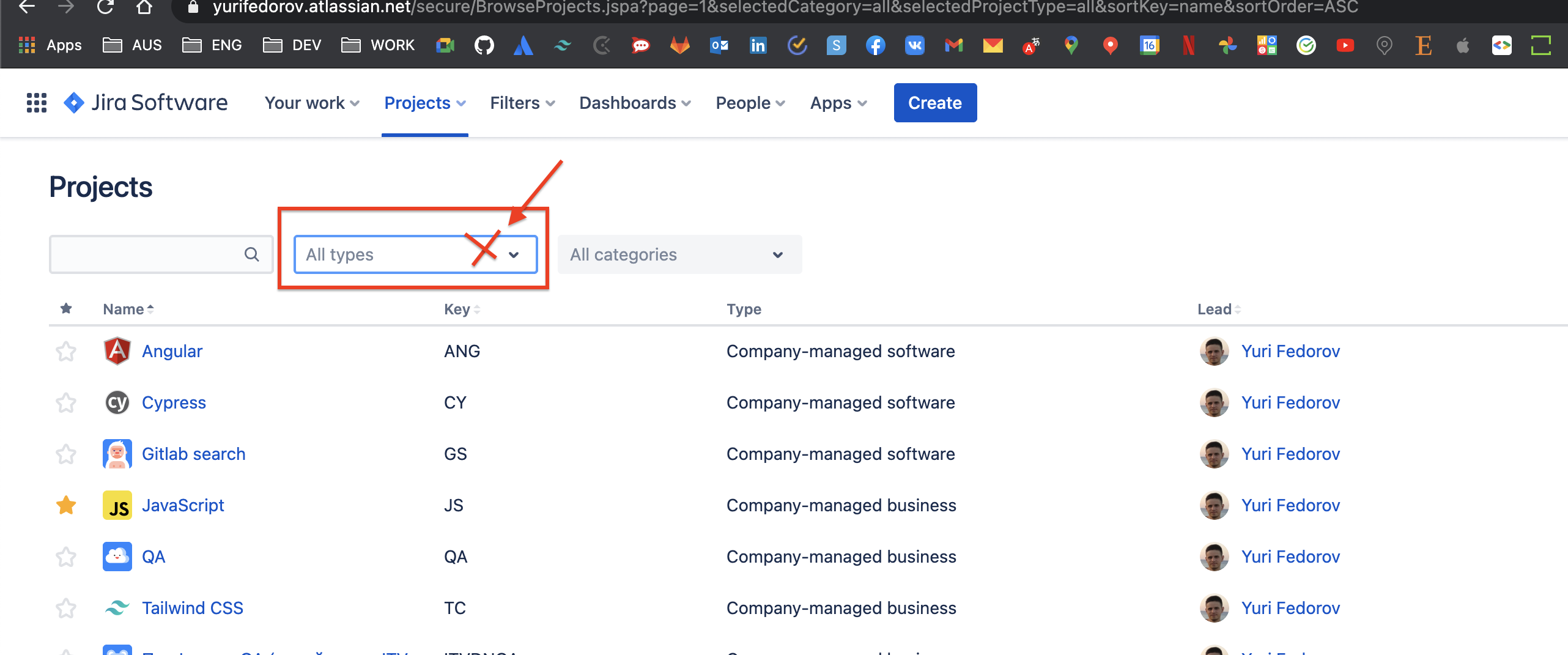The image size is (1568, 655).
Task: Open the All types dropdown
Action: [x=416, y=254]
